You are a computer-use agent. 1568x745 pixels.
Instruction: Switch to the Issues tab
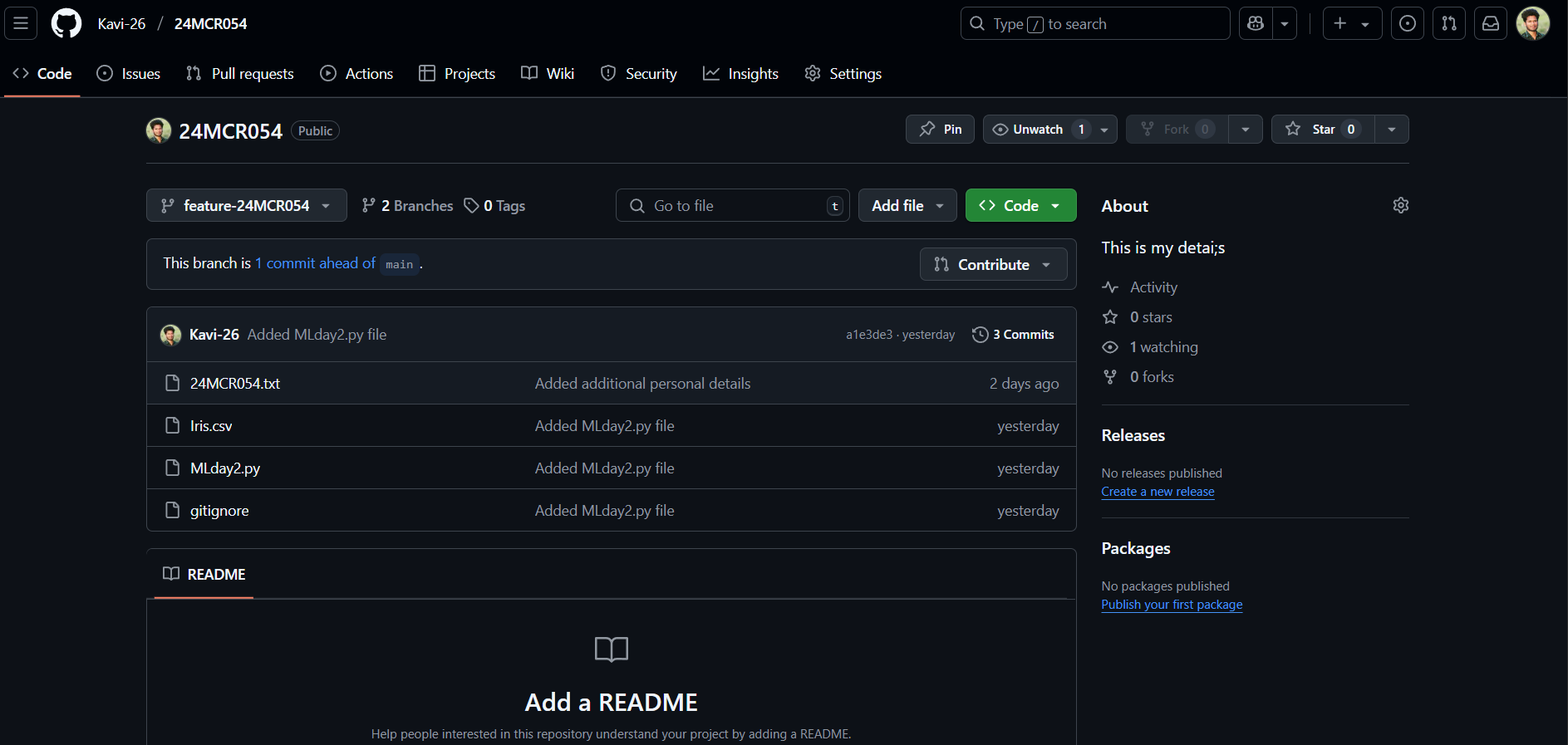pyautogui.click(x=129, y=74)
